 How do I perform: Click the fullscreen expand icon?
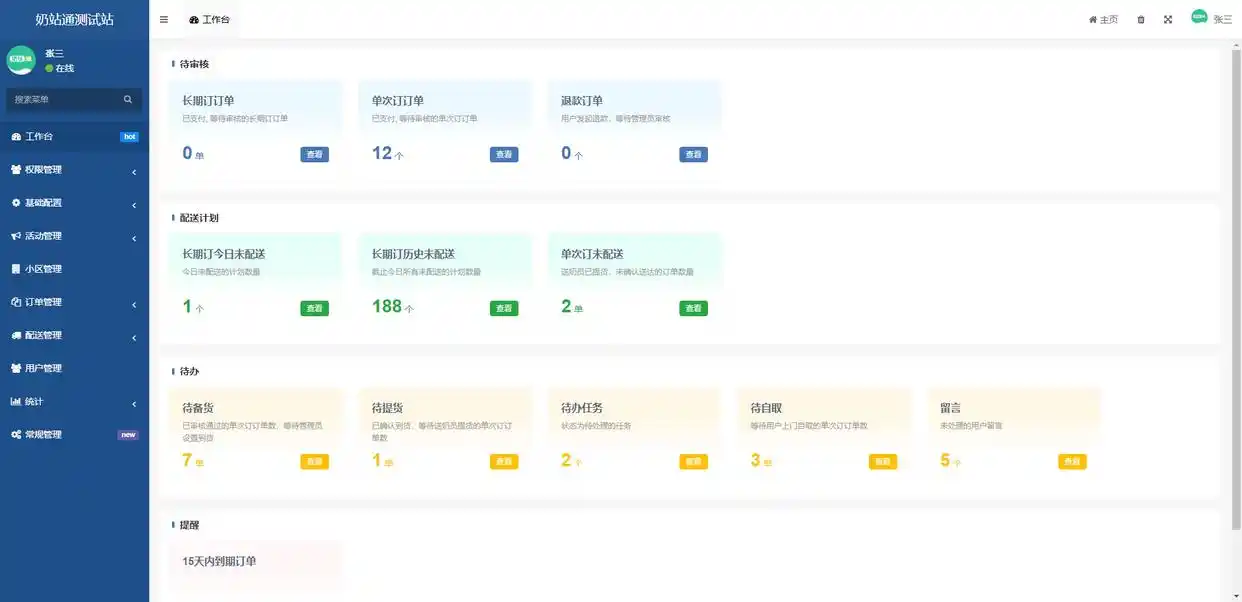(x=1167, y=20)
